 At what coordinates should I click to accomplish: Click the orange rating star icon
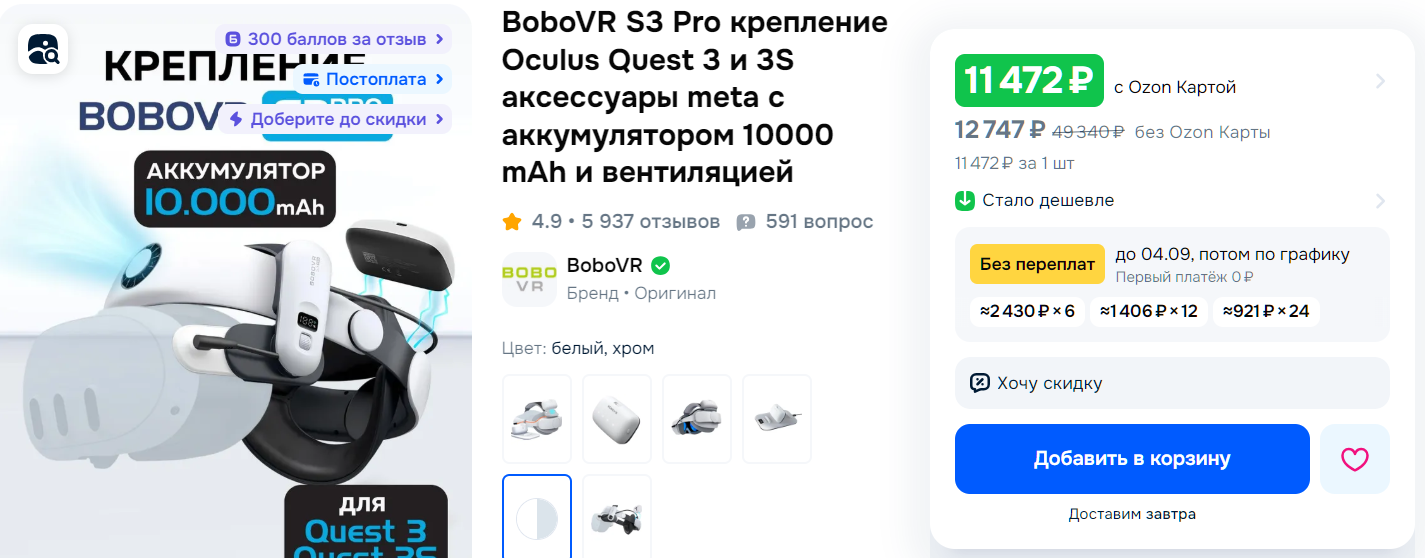512,221
